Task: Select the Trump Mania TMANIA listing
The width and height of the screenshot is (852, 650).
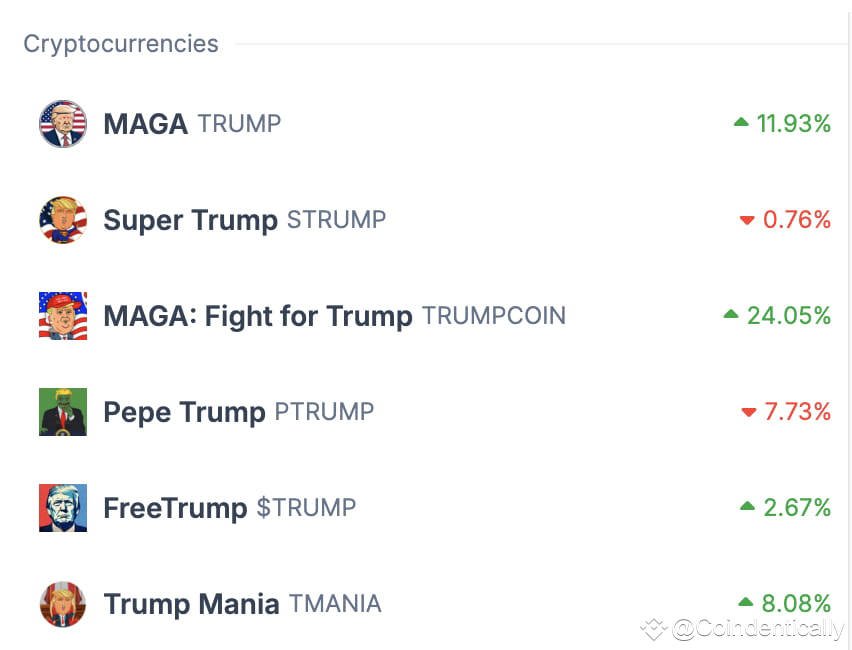Action: coord(242,604)
